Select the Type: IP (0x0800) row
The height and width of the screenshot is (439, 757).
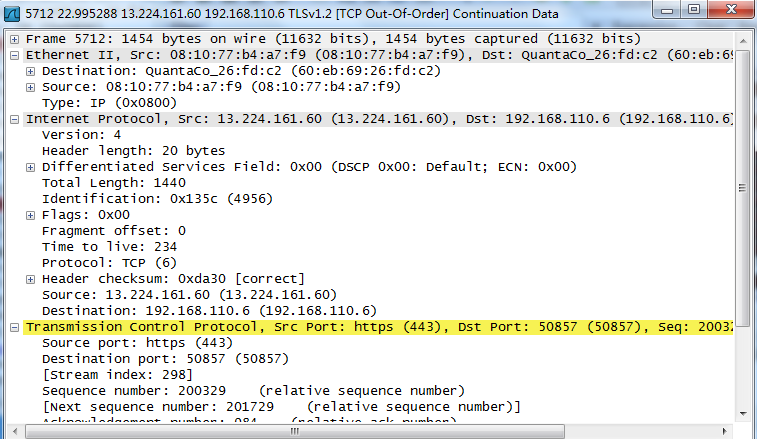pyautogui.click(x=110, y=103)
